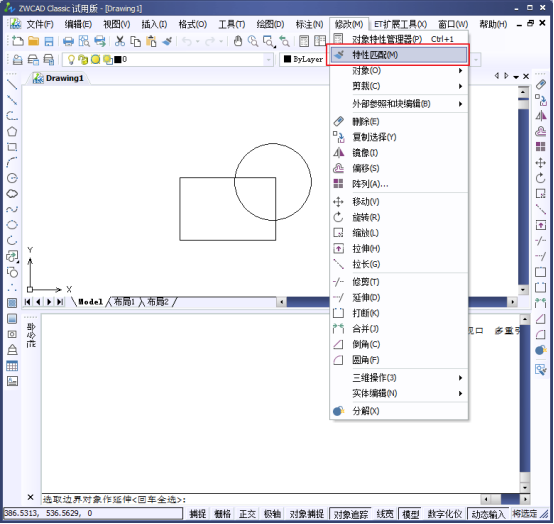Select the Pan hand tool icon

[238, 41]
